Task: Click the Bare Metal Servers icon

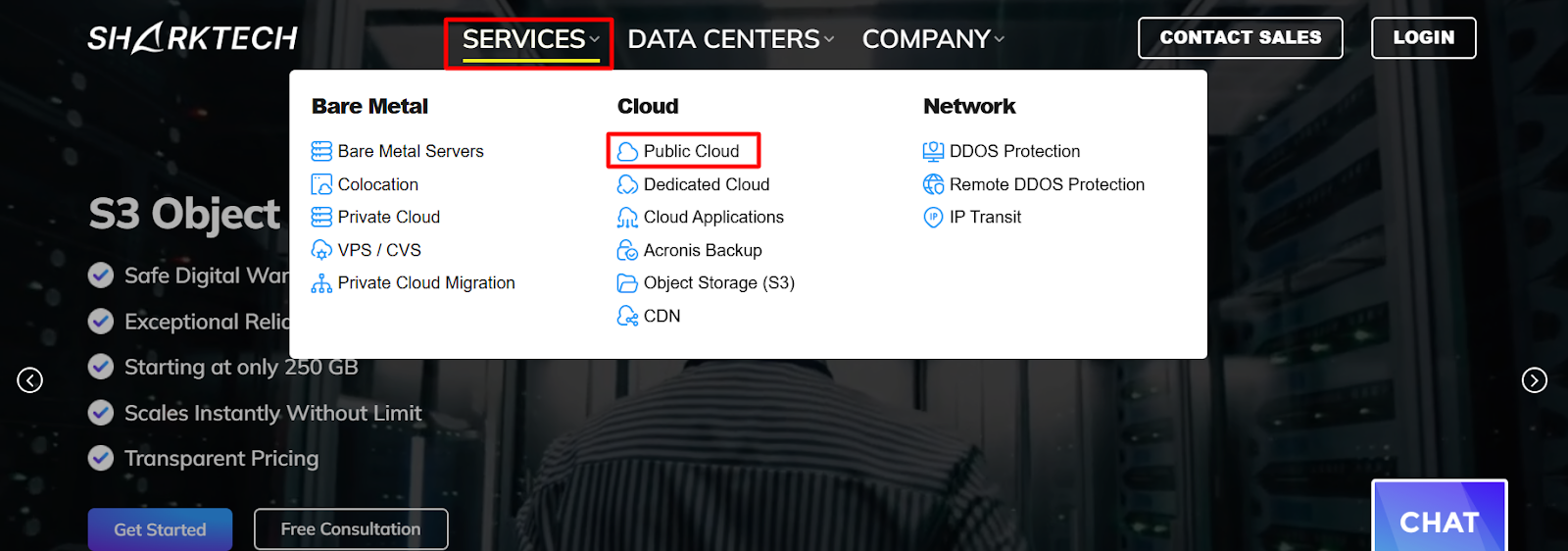Action: (321, 151)
